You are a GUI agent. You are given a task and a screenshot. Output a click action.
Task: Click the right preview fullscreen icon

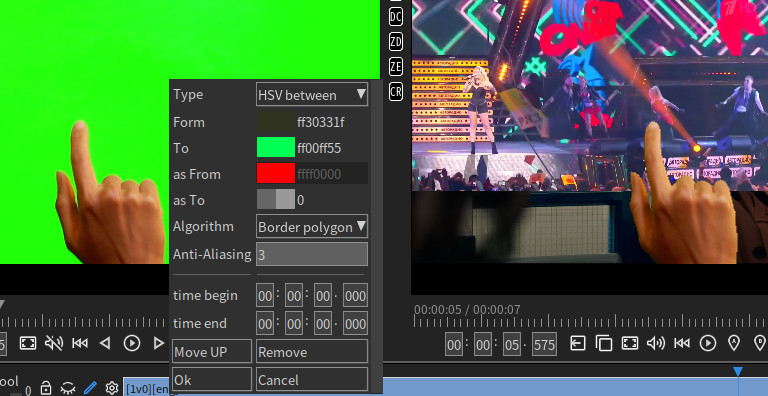tap(630, 343)
